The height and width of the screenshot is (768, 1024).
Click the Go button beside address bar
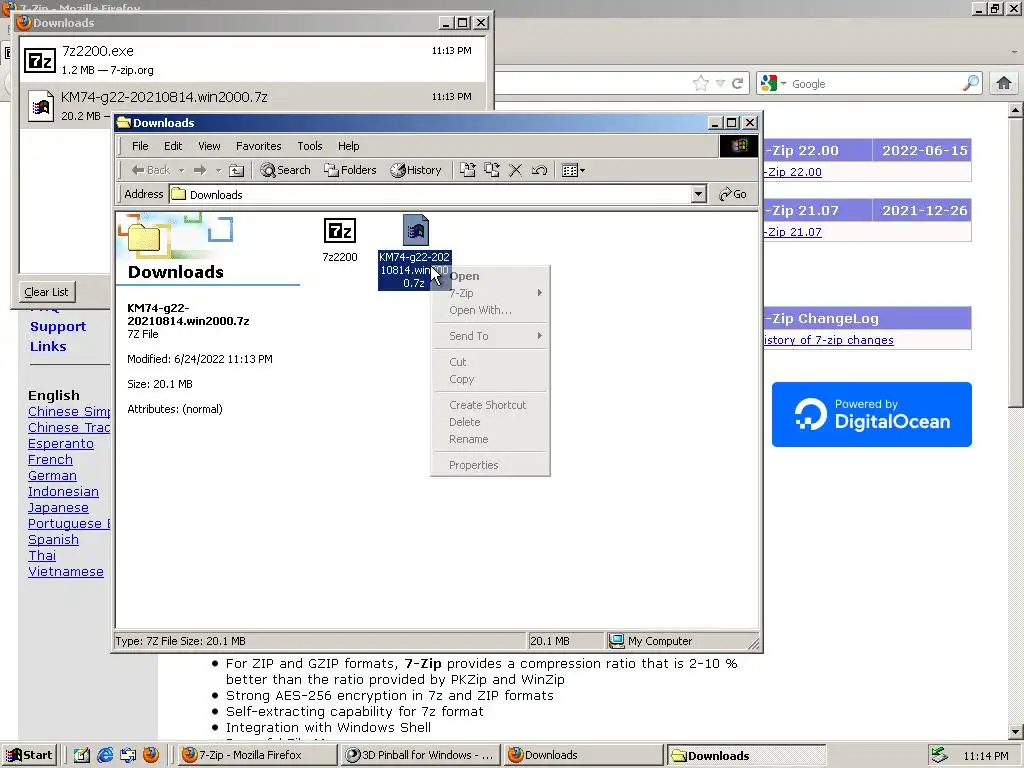coord(733,194)
